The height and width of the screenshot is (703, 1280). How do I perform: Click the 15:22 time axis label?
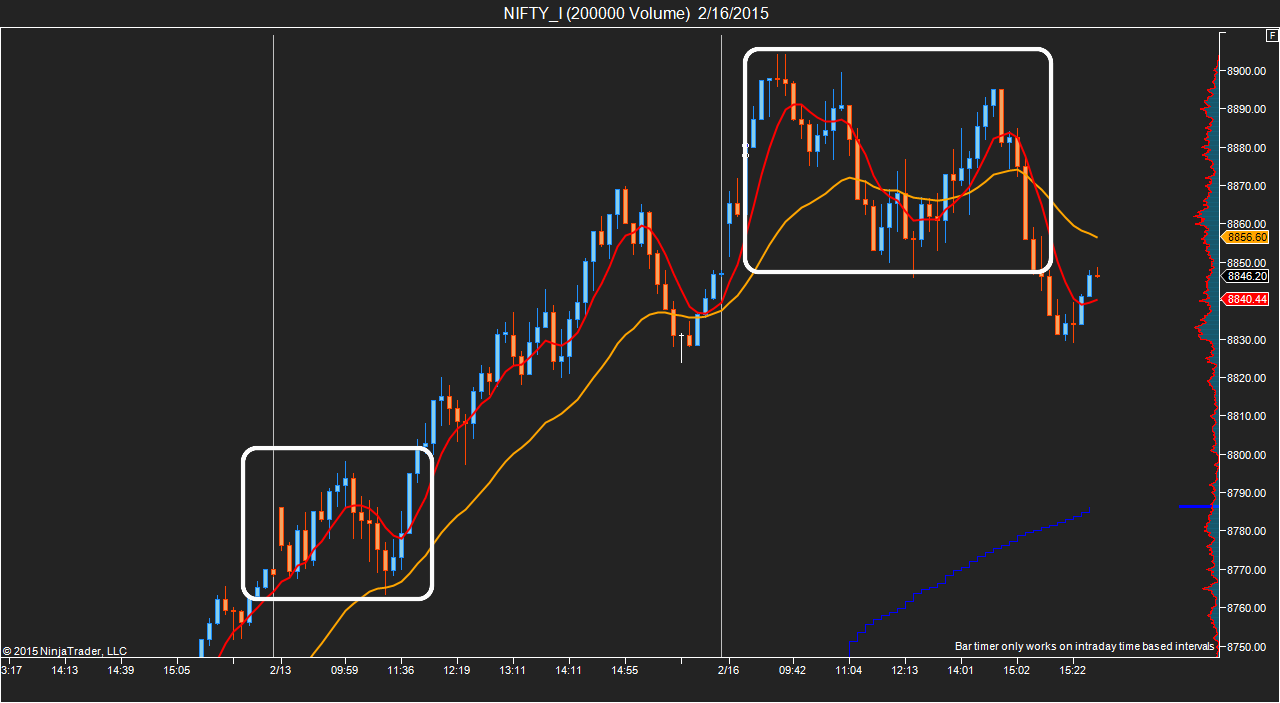(1072, 670)
